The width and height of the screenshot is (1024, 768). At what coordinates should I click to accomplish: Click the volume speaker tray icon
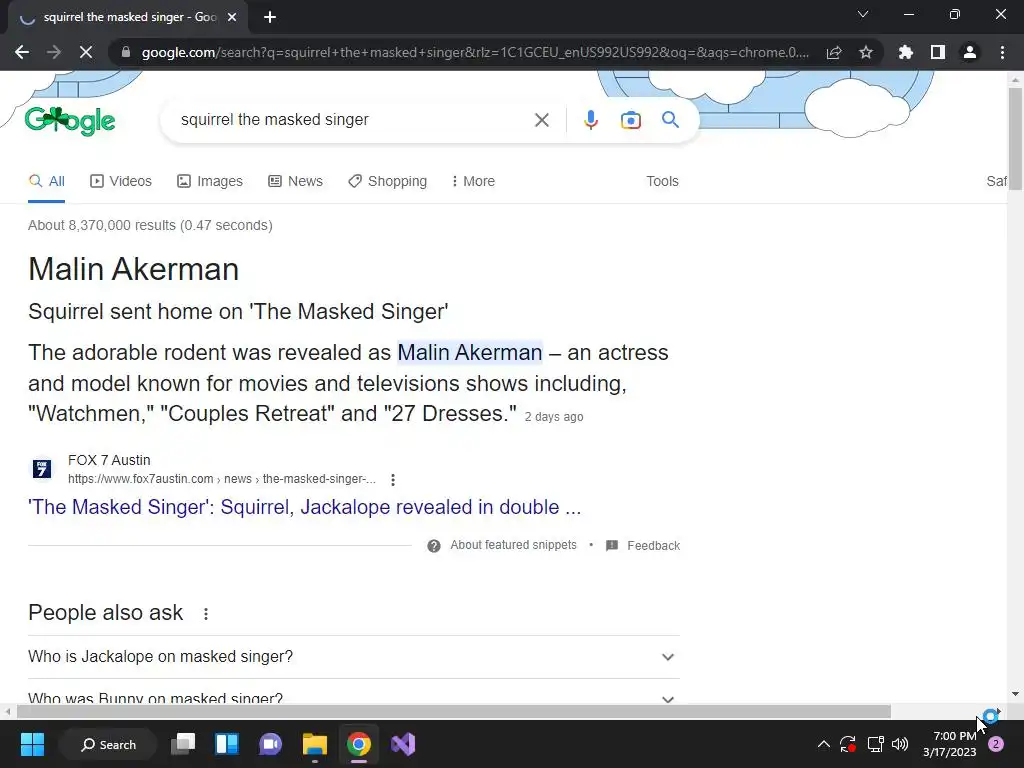[900, 744]
